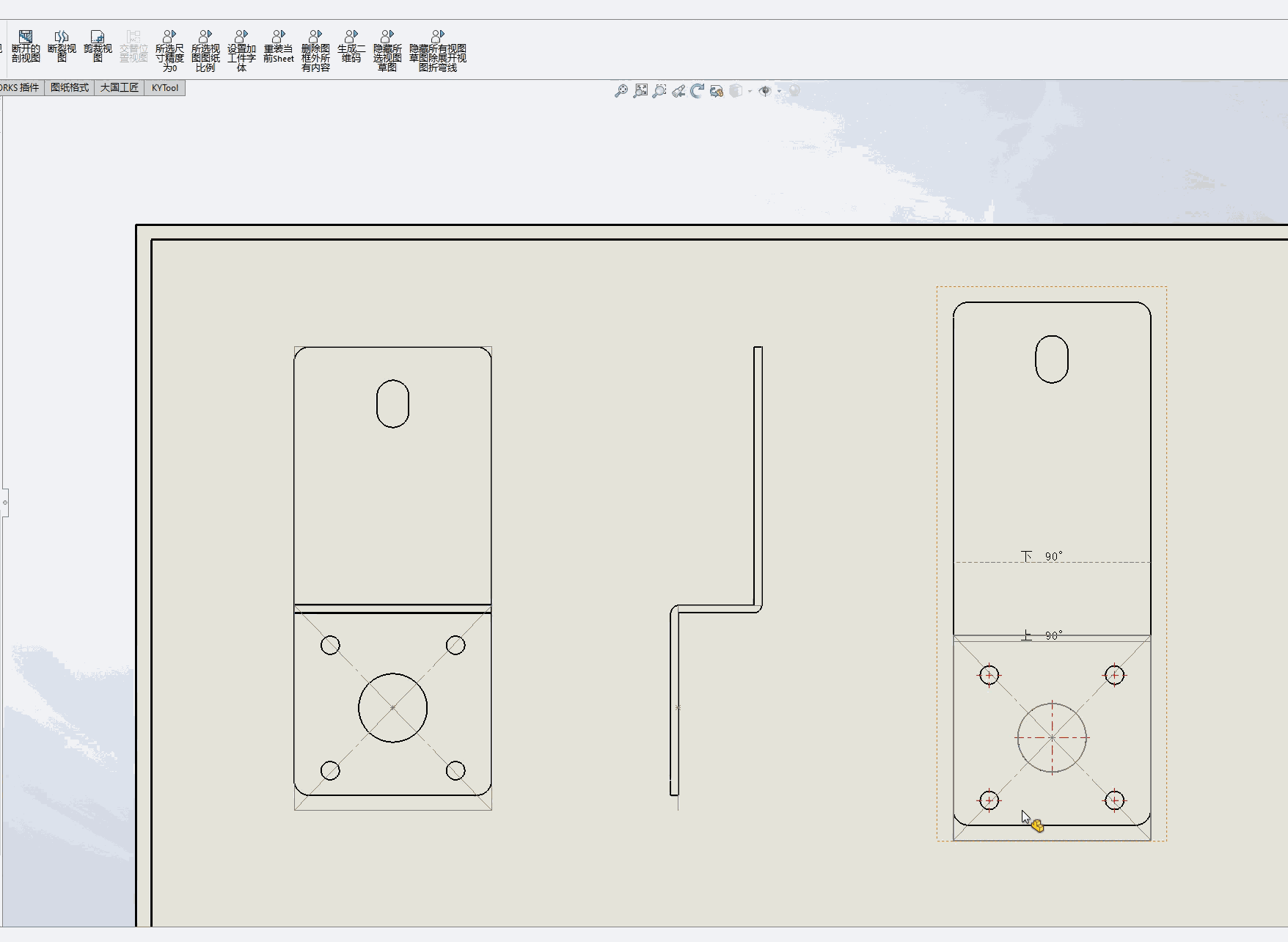The height and width of the screenshot is (942, 1288).
Task: Click the zoom-to-selection magnifier icon
Action: click(x=659, y=91)
